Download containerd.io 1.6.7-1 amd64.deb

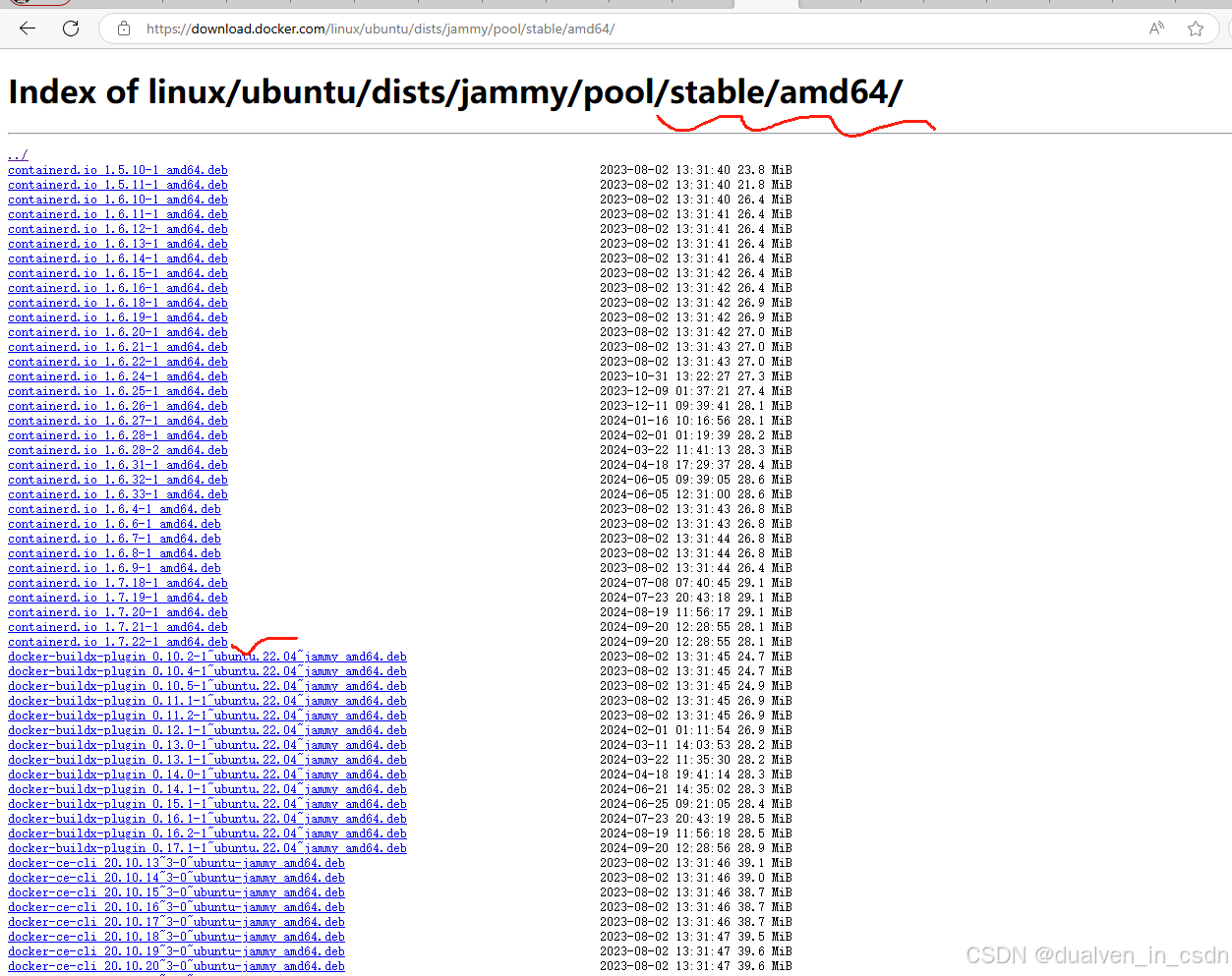coord(114,539)
